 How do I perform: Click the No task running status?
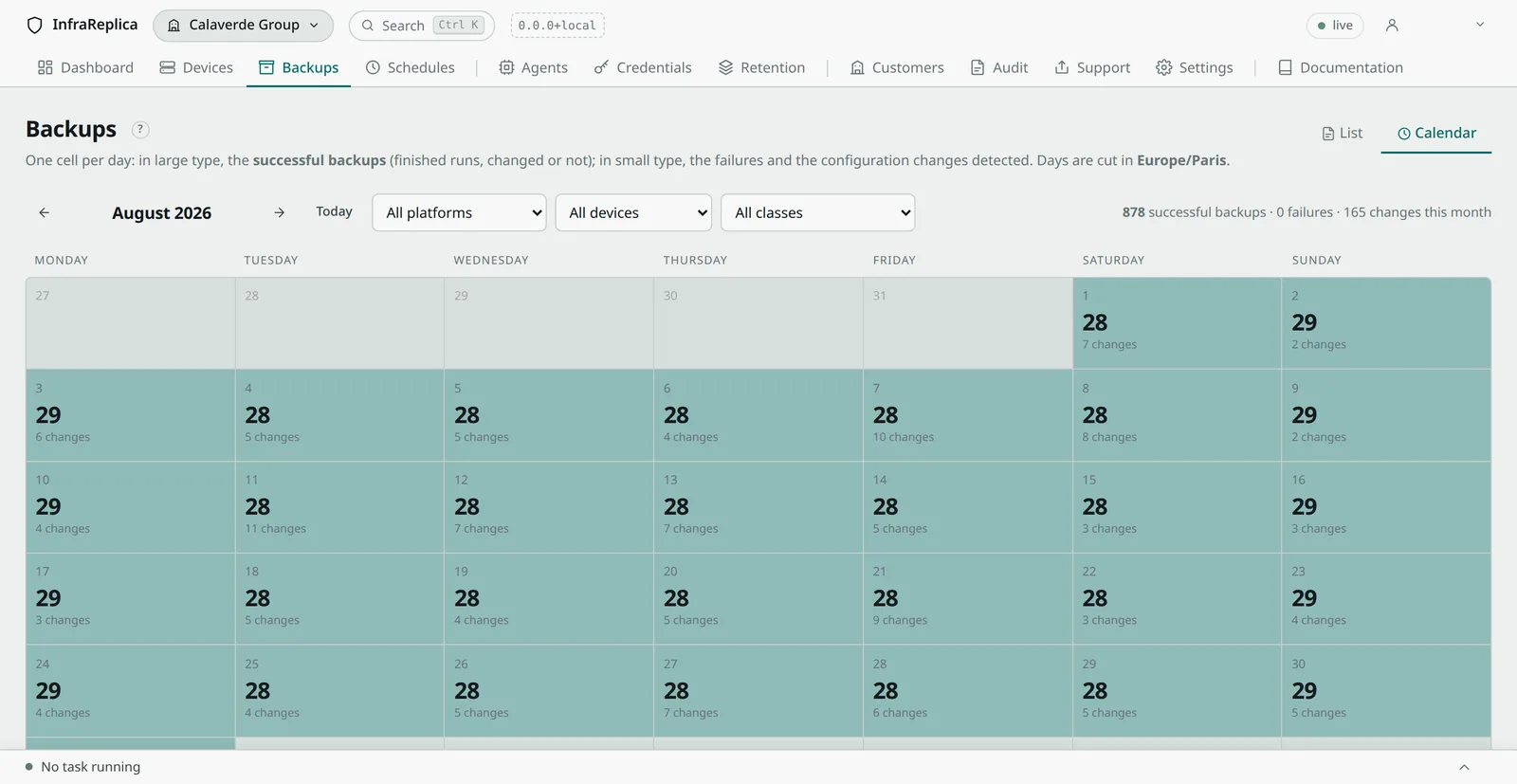(x=83, y=767)
